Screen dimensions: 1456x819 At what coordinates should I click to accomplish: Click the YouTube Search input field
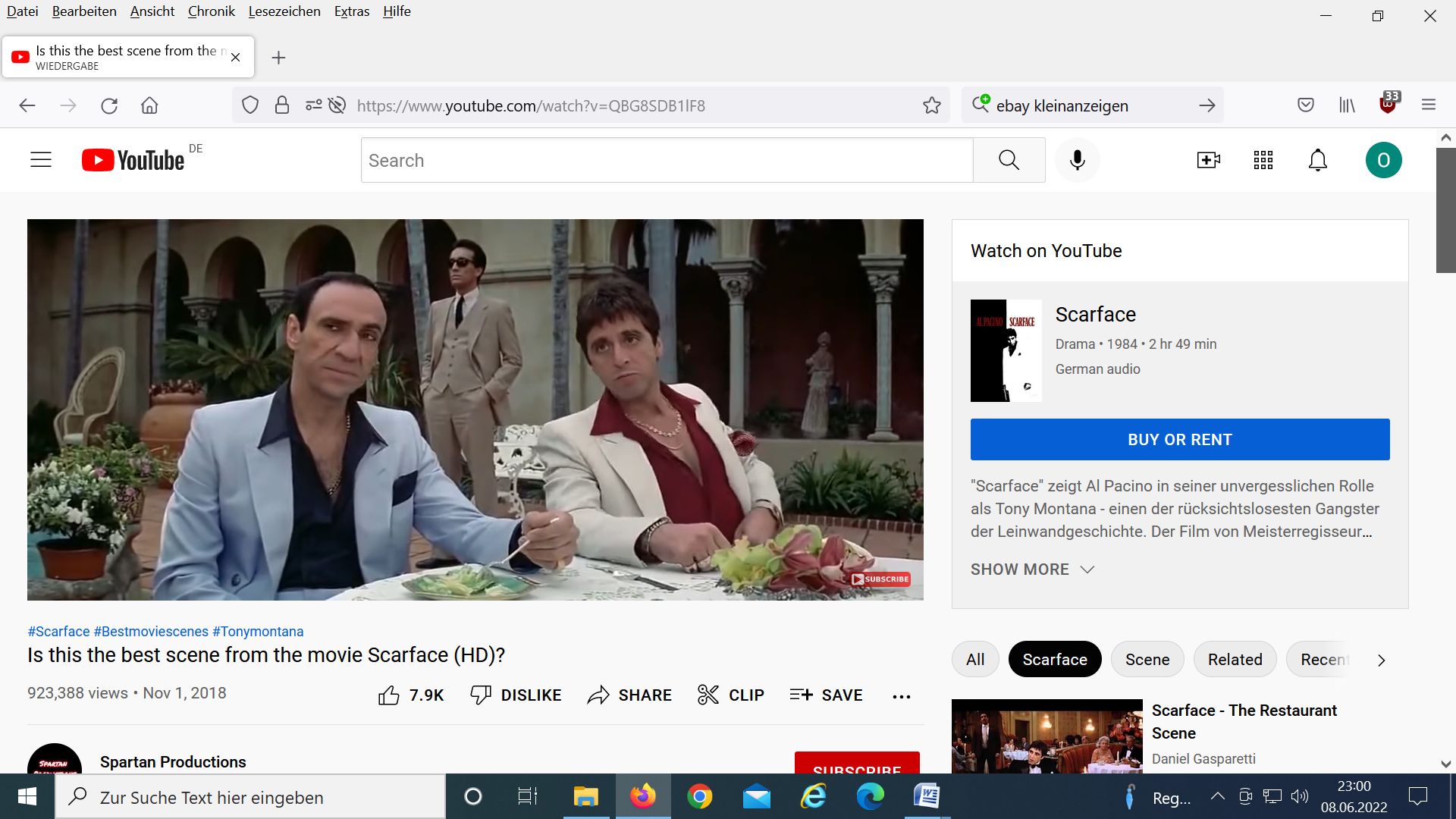(667, 160)
